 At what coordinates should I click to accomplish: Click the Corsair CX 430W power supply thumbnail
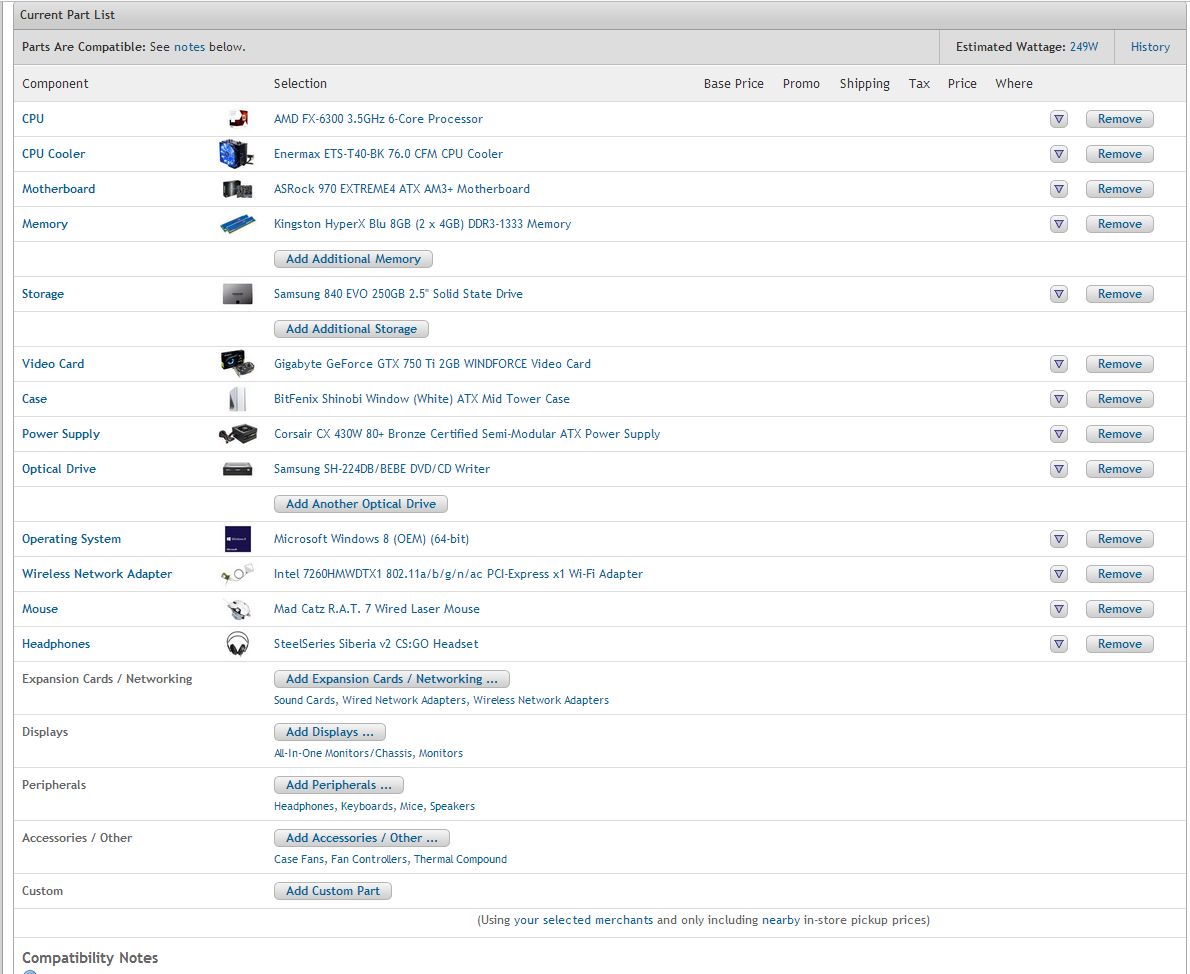238,433
